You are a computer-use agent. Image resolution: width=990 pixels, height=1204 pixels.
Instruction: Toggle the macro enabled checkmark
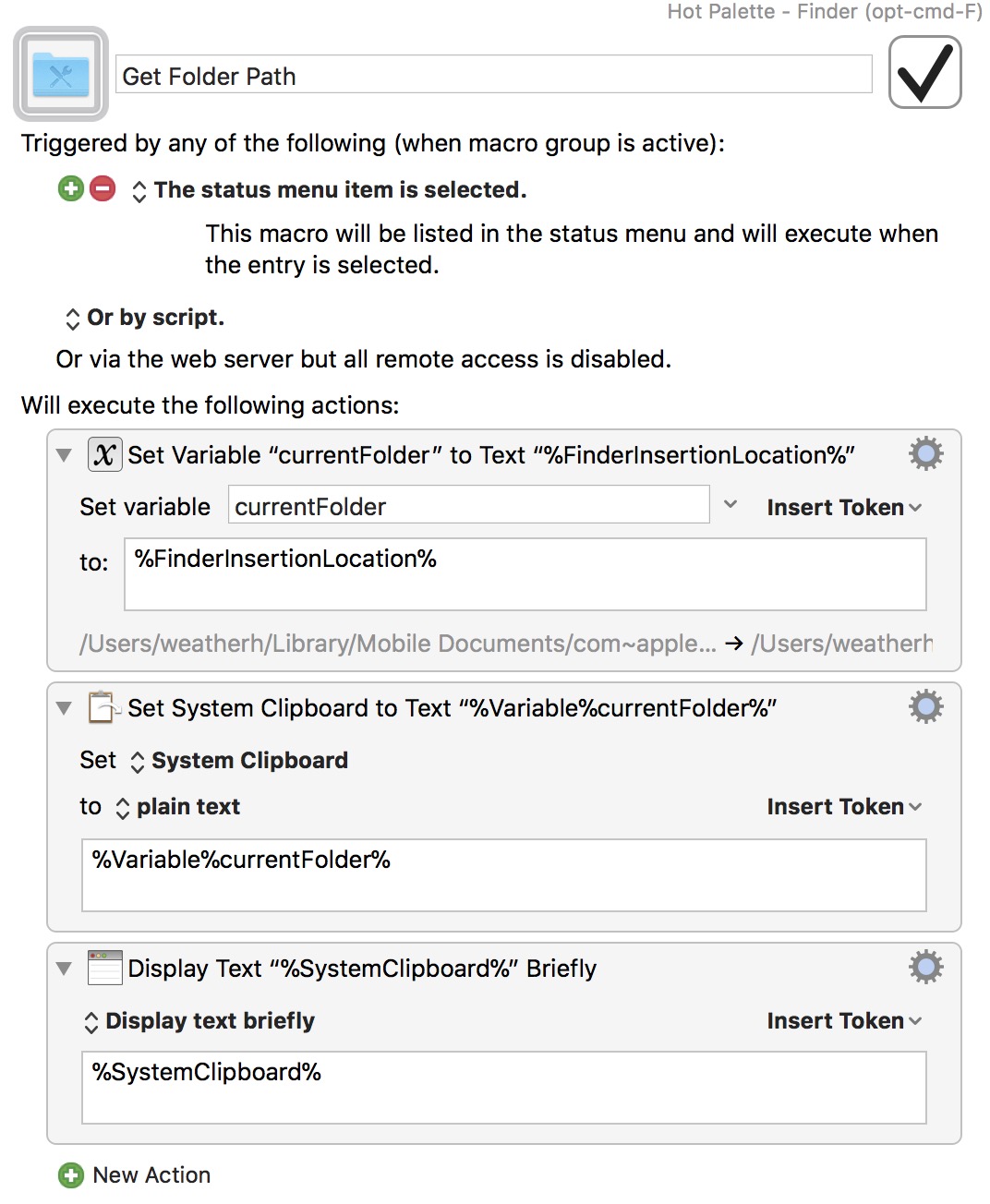[x=924, y=72]
